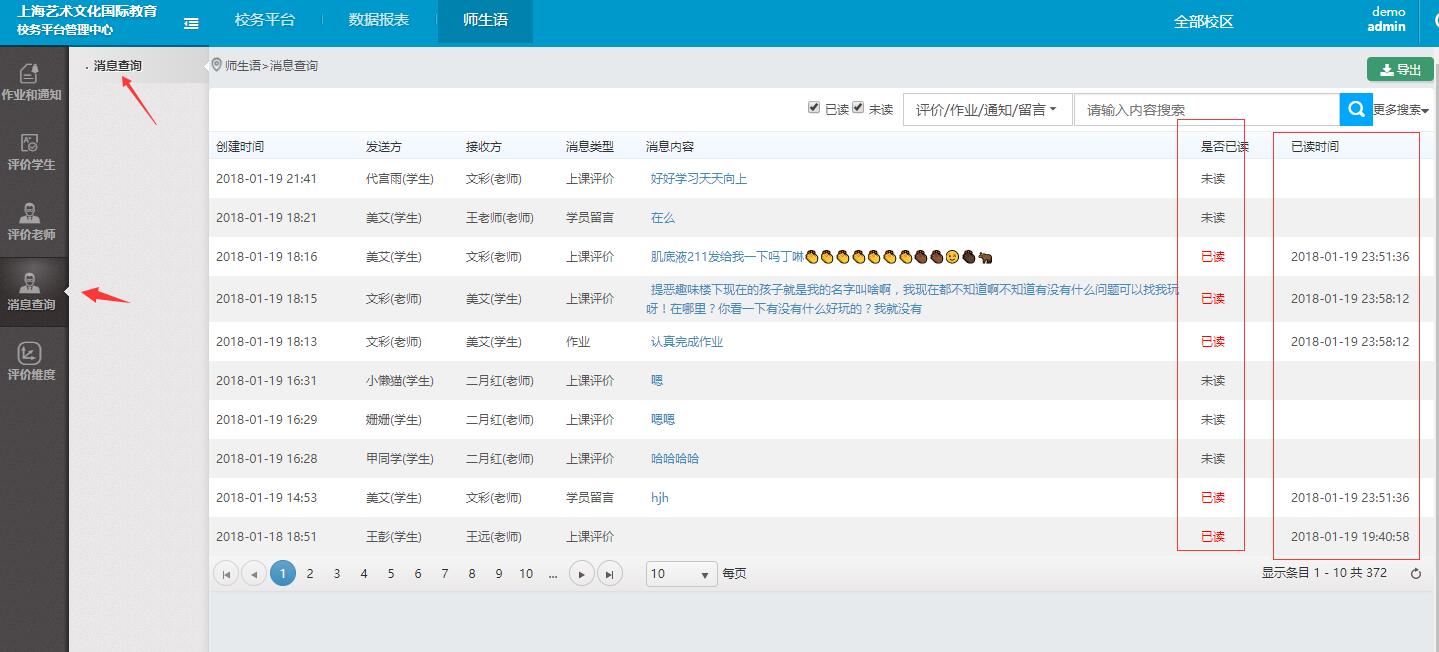This screenshot has width=1439, height=652.
Task: Open 评价维度 sidebar icon
Action: click(x=32, y=361)
